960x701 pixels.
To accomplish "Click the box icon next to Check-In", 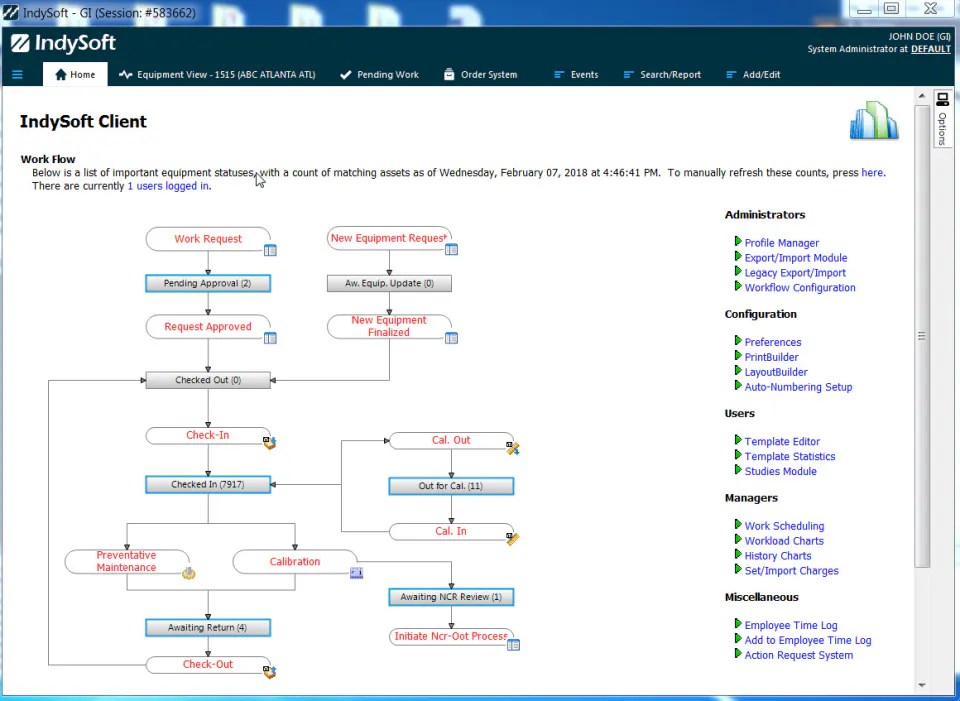I will [270, 443].
